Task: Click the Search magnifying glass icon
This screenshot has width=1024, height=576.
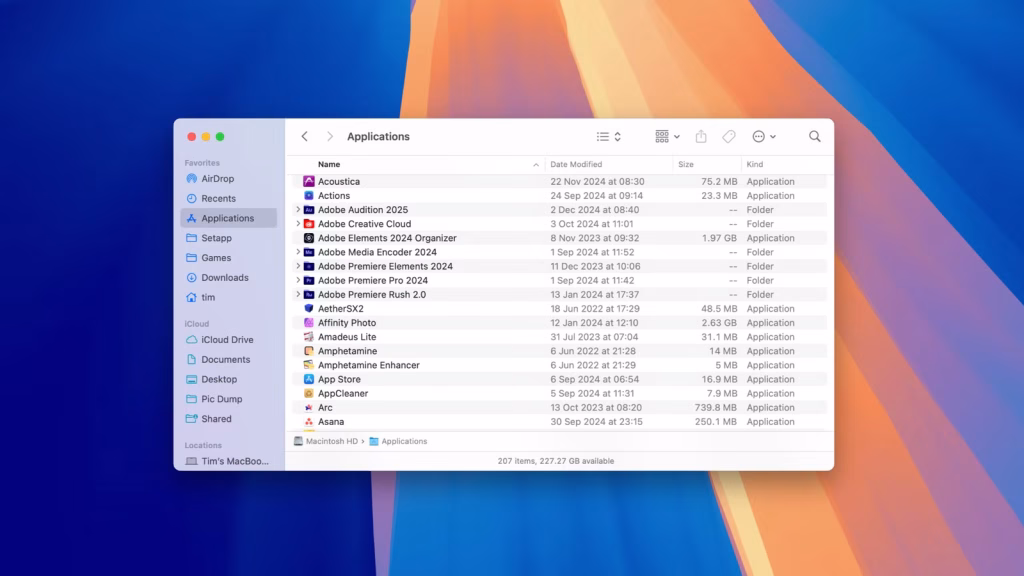Action: [x=814, y=136]
